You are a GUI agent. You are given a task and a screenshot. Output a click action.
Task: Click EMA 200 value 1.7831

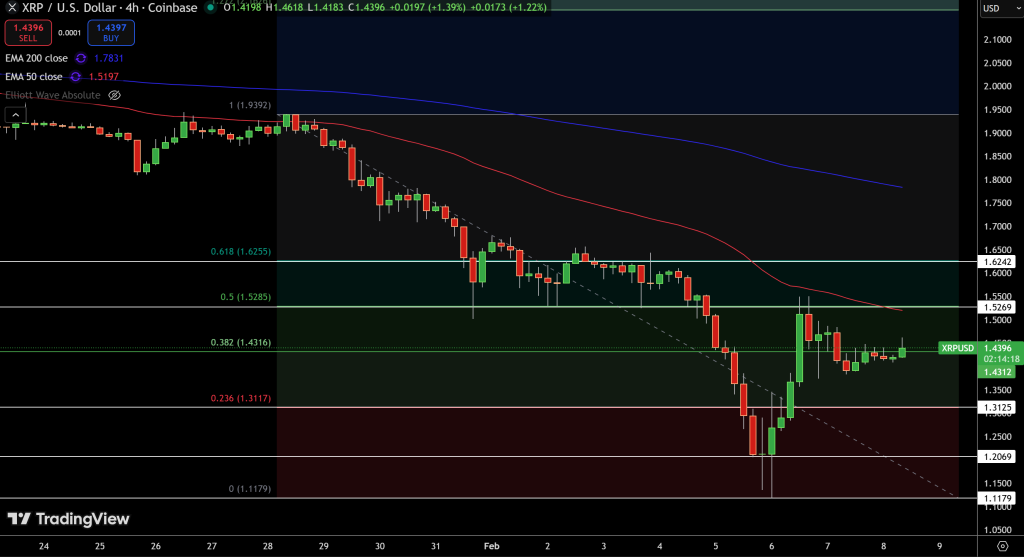[x=108, y=58]
